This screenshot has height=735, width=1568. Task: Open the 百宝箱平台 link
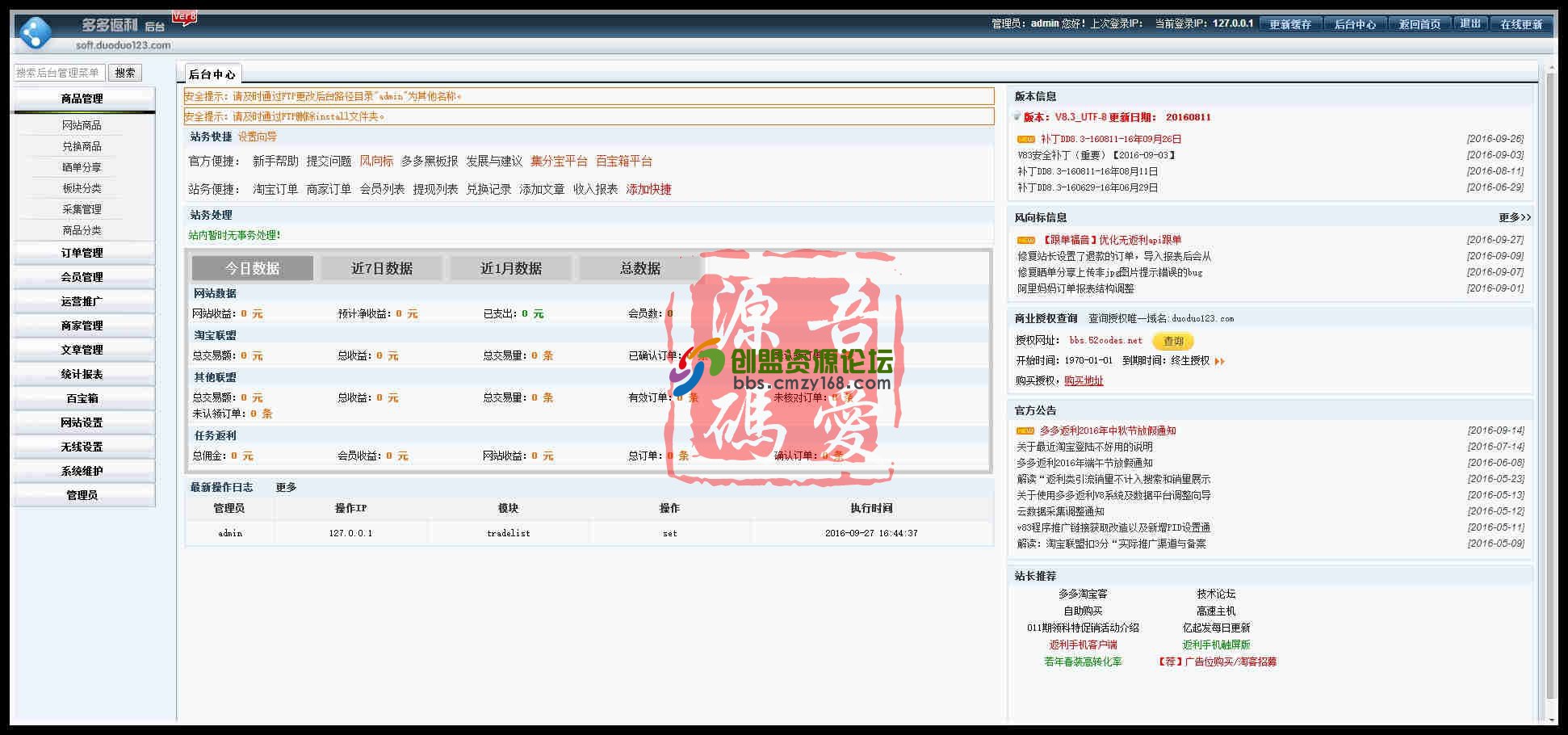point(624,162)
